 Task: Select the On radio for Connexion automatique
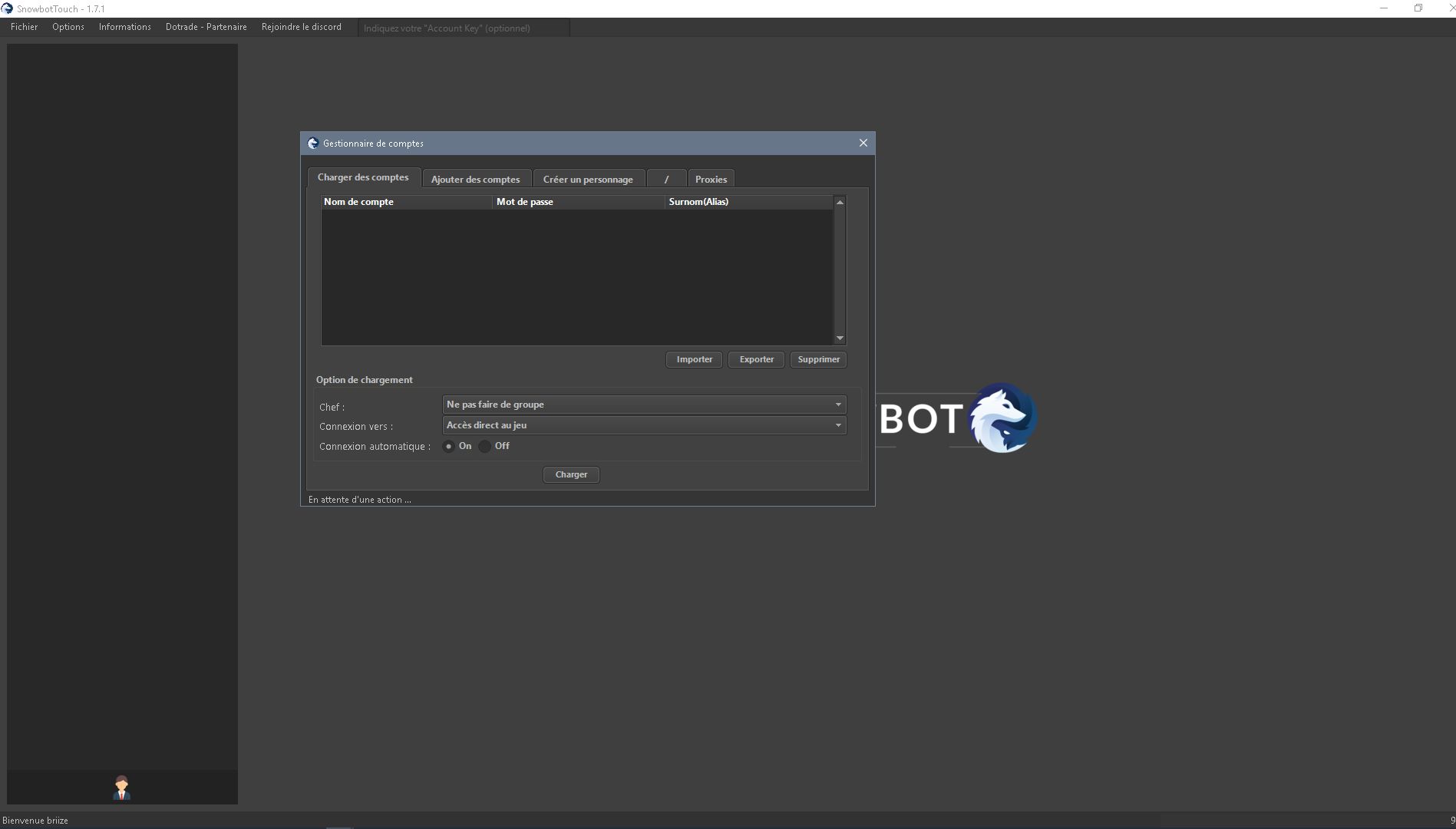point(449,447)
